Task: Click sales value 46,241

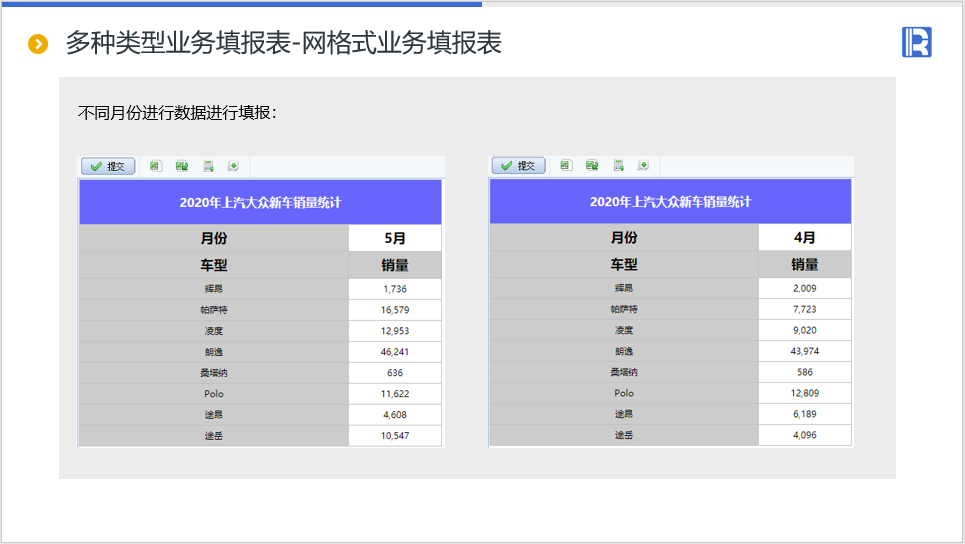Action: 395,352
